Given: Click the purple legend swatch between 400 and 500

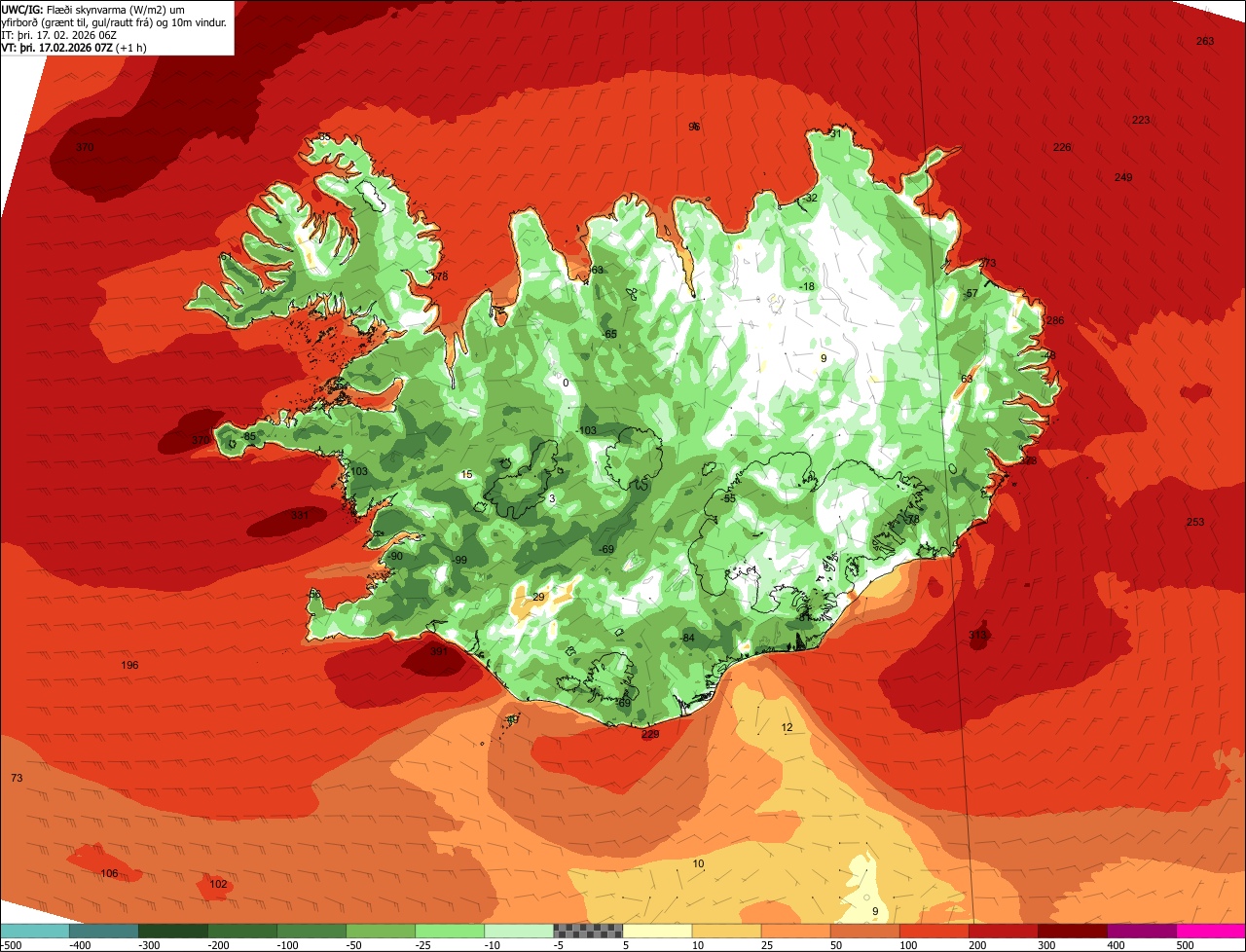Looking at the screenshot, I should click(1142, 931).
